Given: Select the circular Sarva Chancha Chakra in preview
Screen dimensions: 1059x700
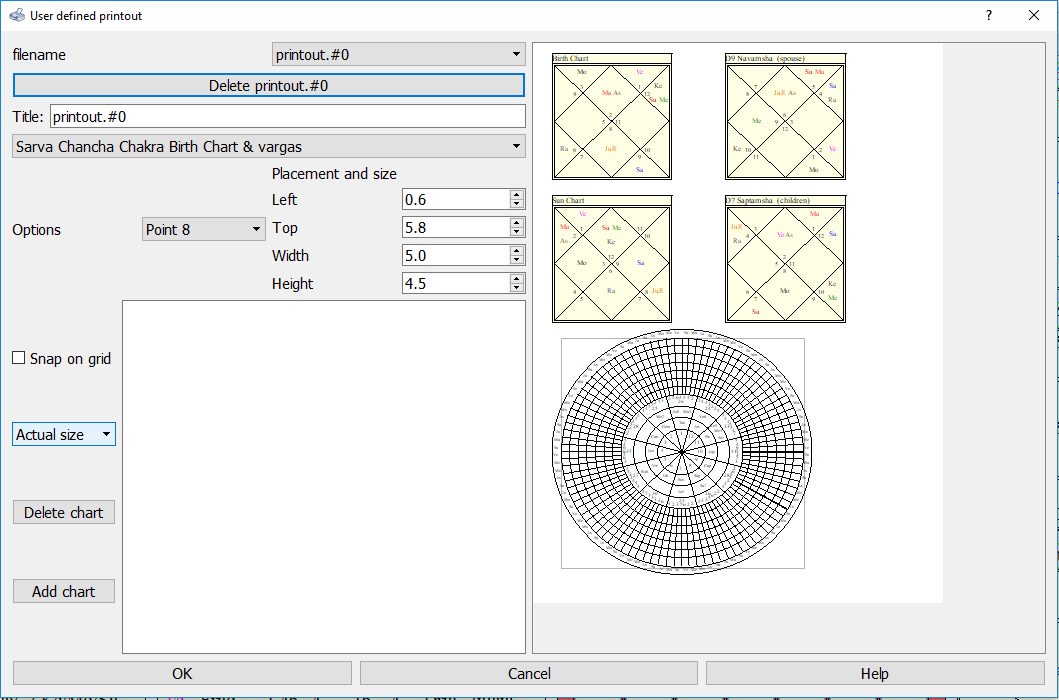Looking at the screenshot, I should [x=682, y=451].
